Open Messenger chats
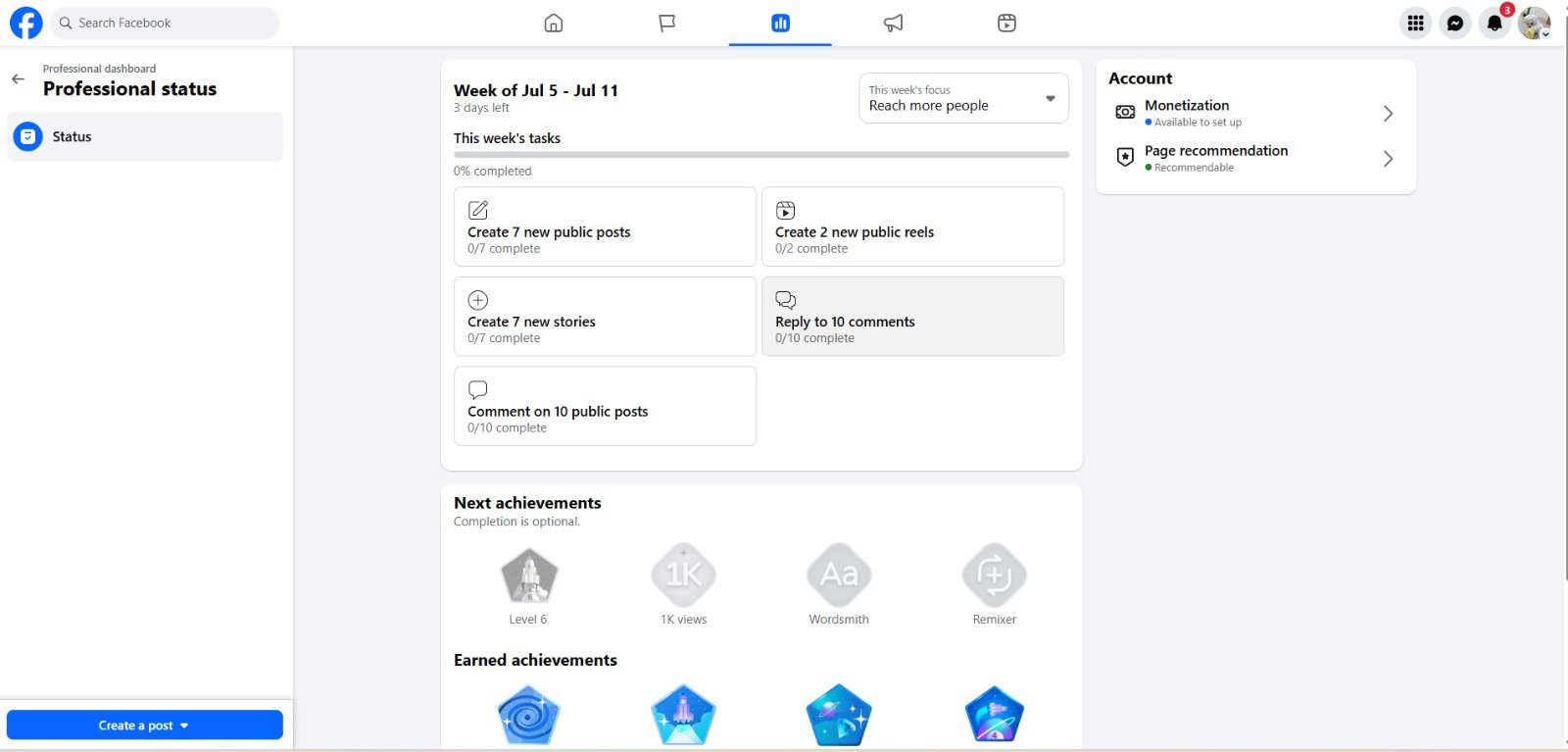1568x752 pixels. coord(1455,23)
